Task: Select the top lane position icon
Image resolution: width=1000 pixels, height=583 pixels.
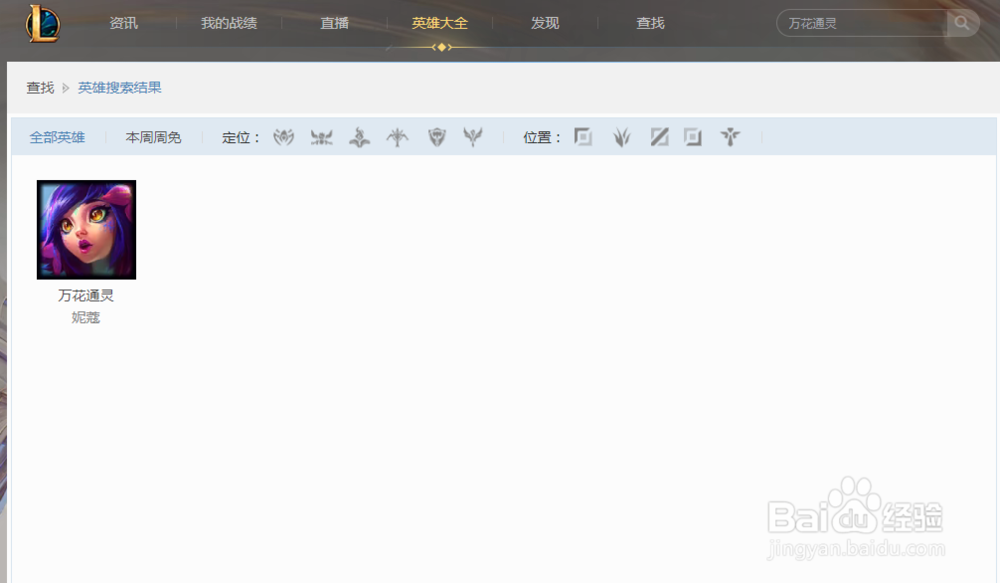Action: click(x=583, y=137)
